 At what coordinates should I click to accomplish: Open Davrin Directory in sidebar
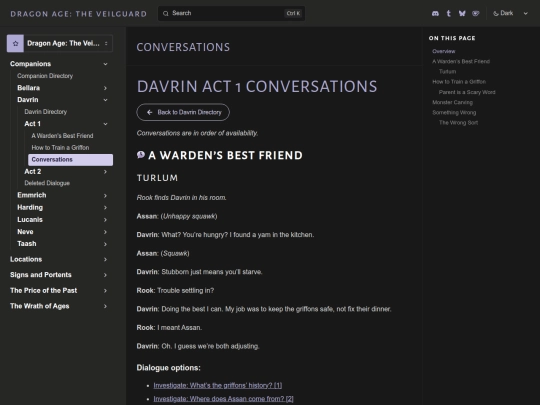tap(45, 112)
